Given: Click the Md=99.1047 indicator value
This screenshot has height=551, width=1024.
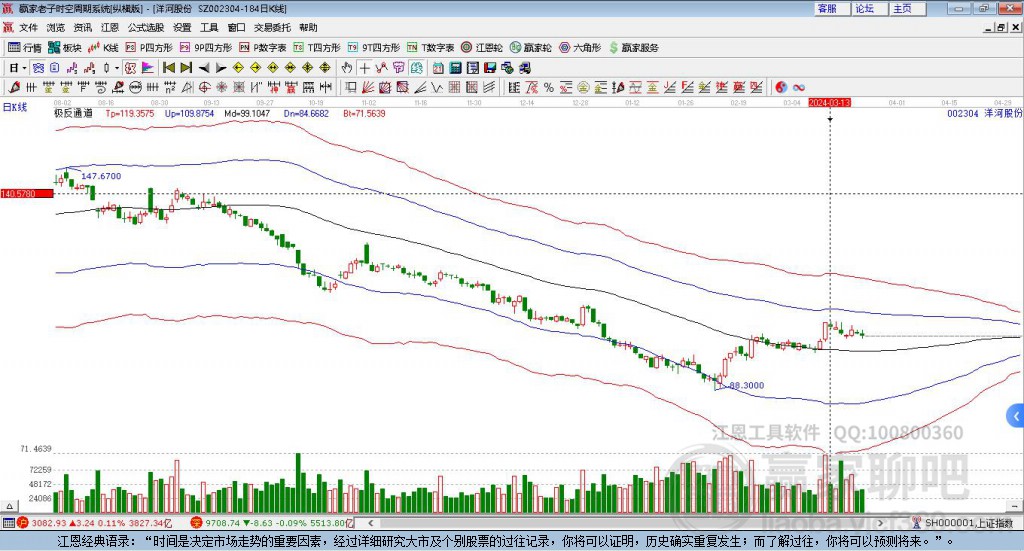Looking at the screenshot, I should point(247,113).
